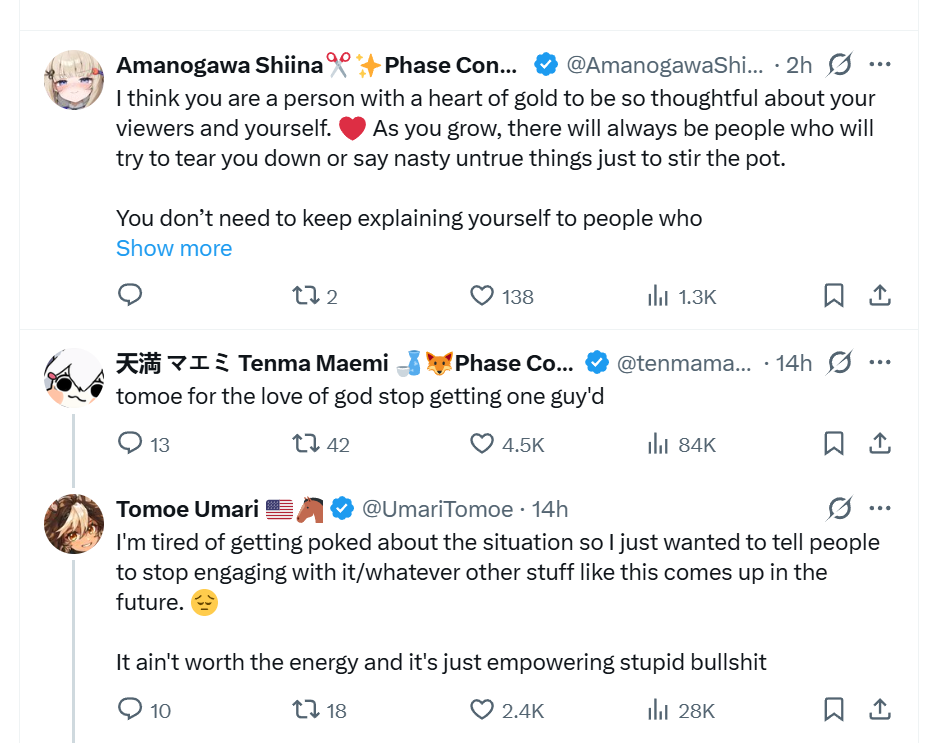This screenshot has width=949, height=743.
Task: Open more options on Tenma Maemi's tweet
Action: [880, 363]
